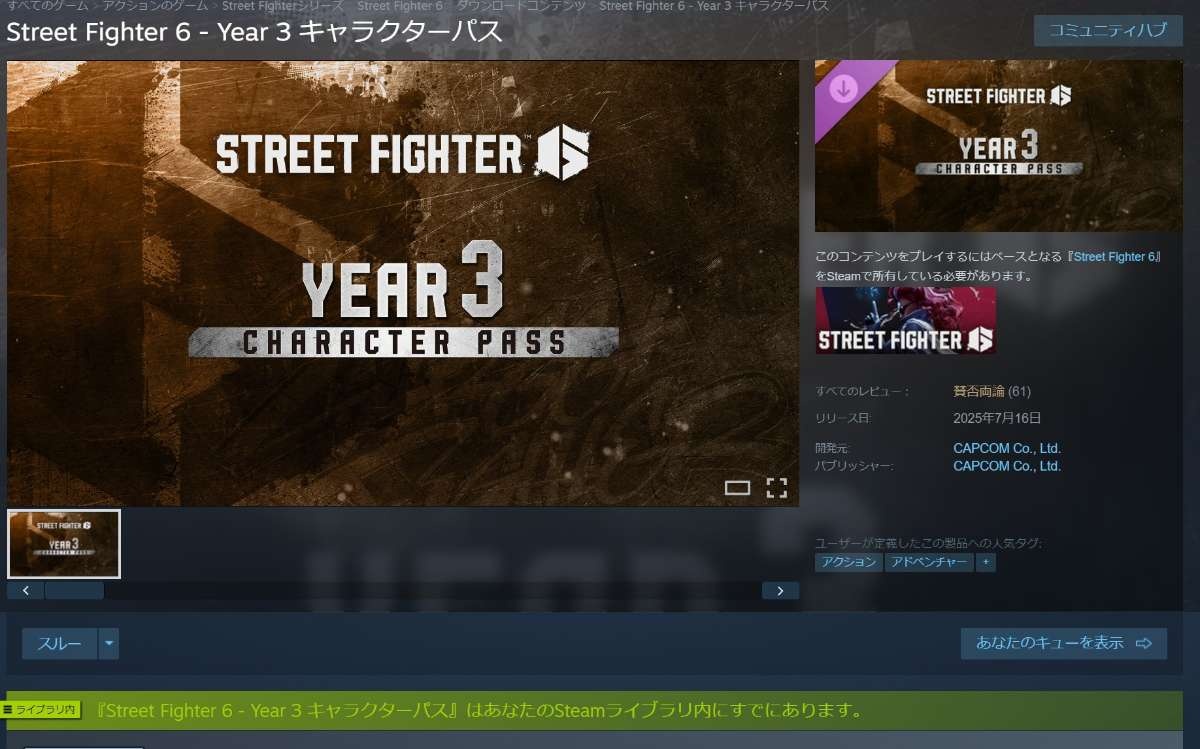Screen dimensions: 1200x749
Task: Click Street Fighter 6 base game banner
Action: point(905,321)
